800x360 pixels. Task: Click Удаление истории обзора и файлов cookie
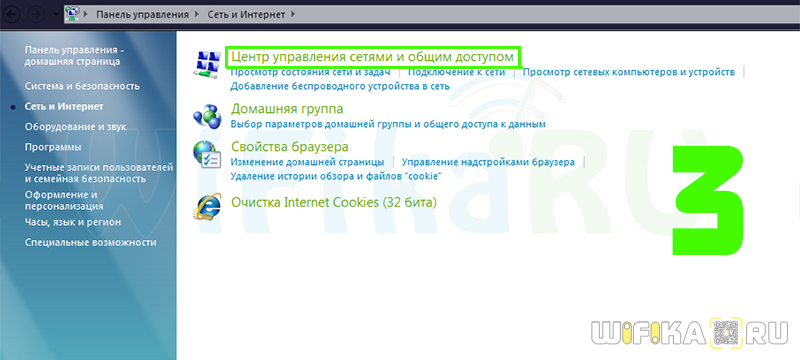point(336,176)
